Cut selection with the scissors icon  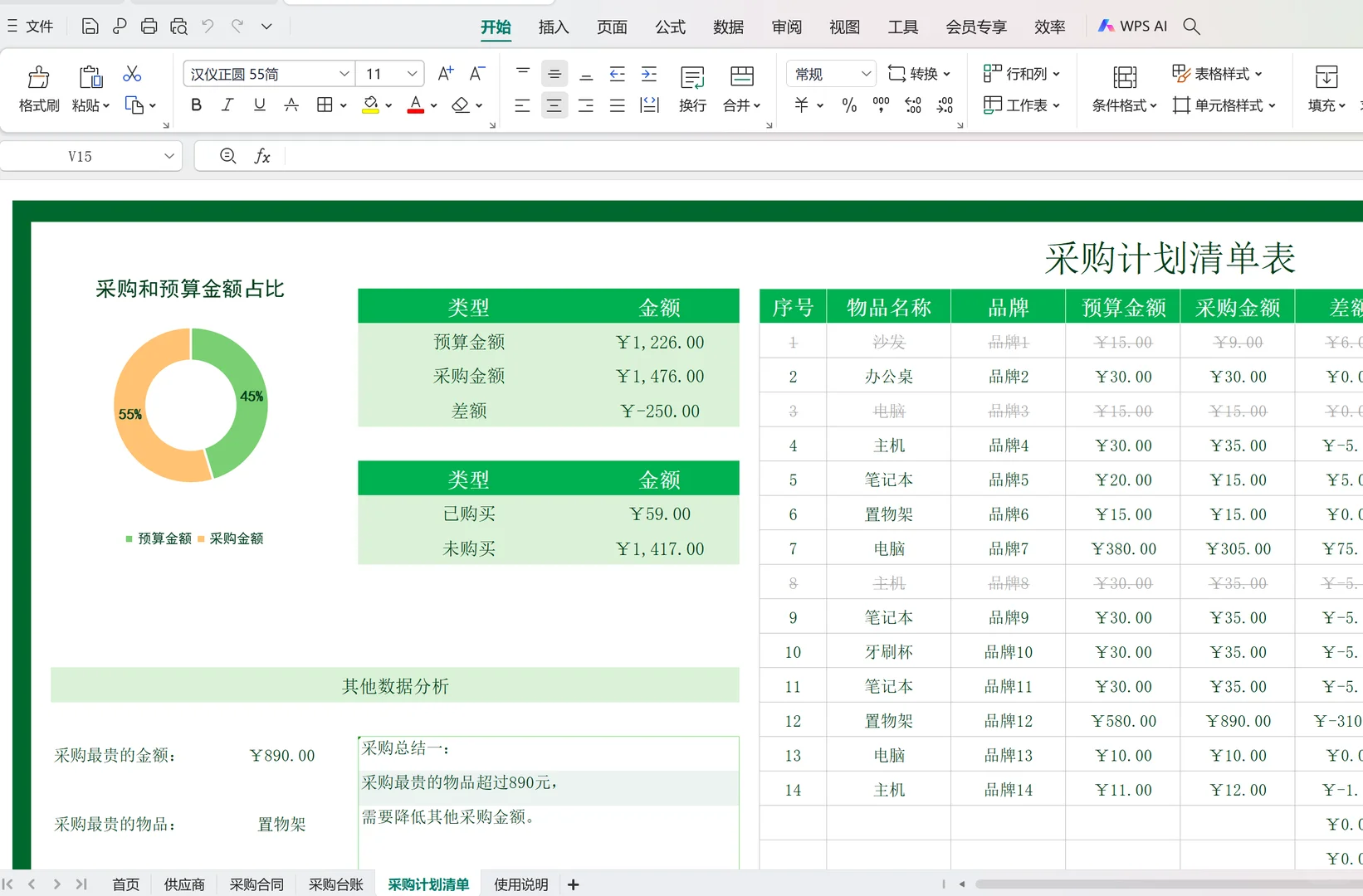coord(131,73)
